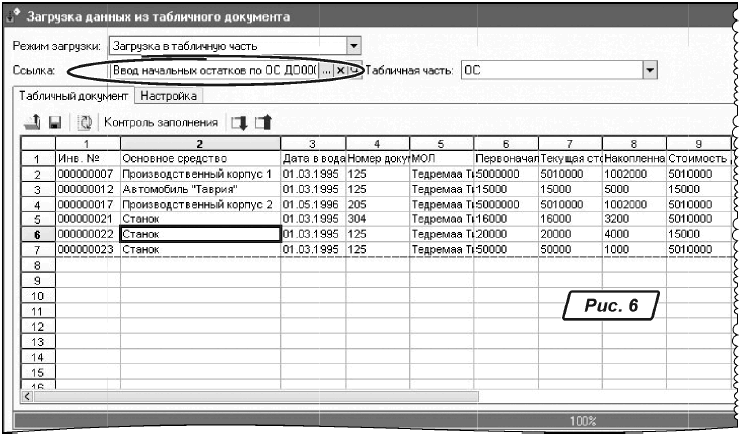741x437 pixels.
Task: Click the open file icon in toolbar
Action: pyautogui.click(x=31, y=123)
